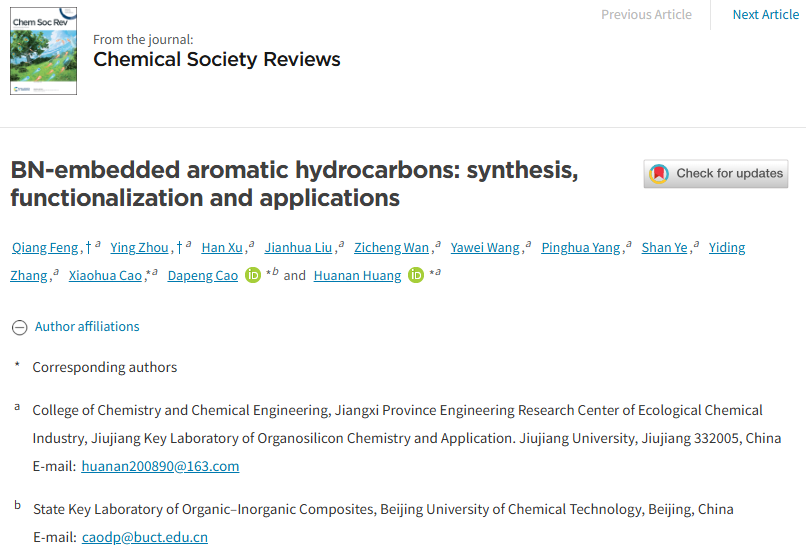806x552 pixels.
Task: Open author Ying Zhou's profile
Action: click(140, 248)
